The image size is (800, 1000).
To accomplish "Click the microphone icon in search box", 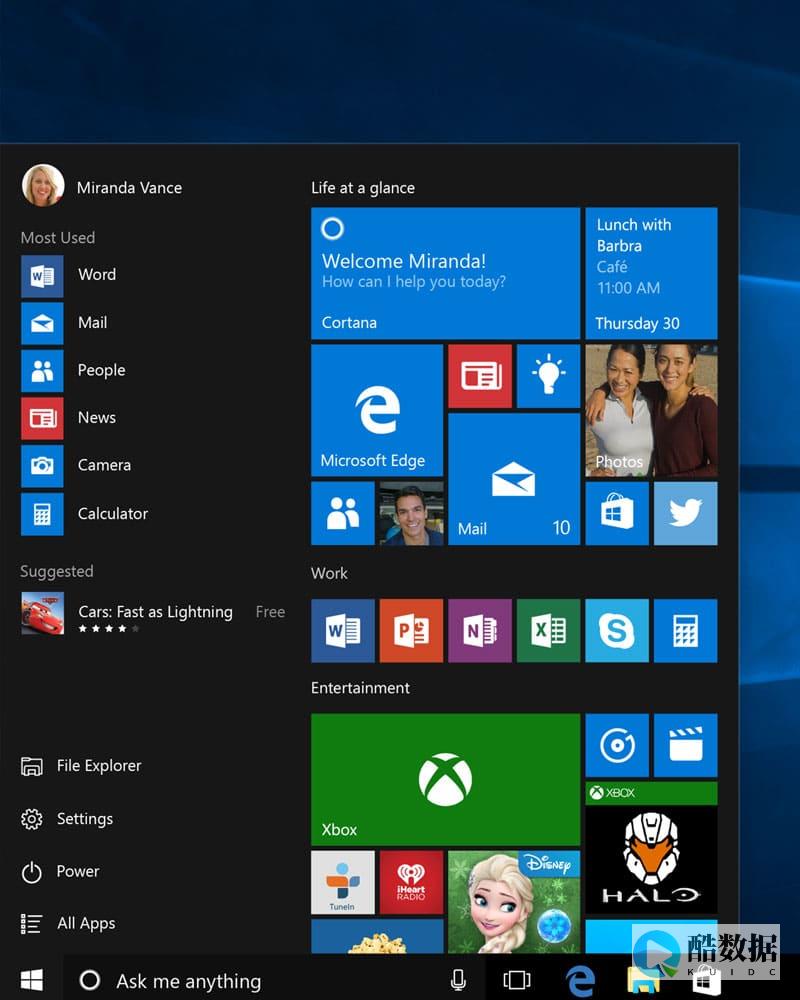I will click(x=458, y=980).
